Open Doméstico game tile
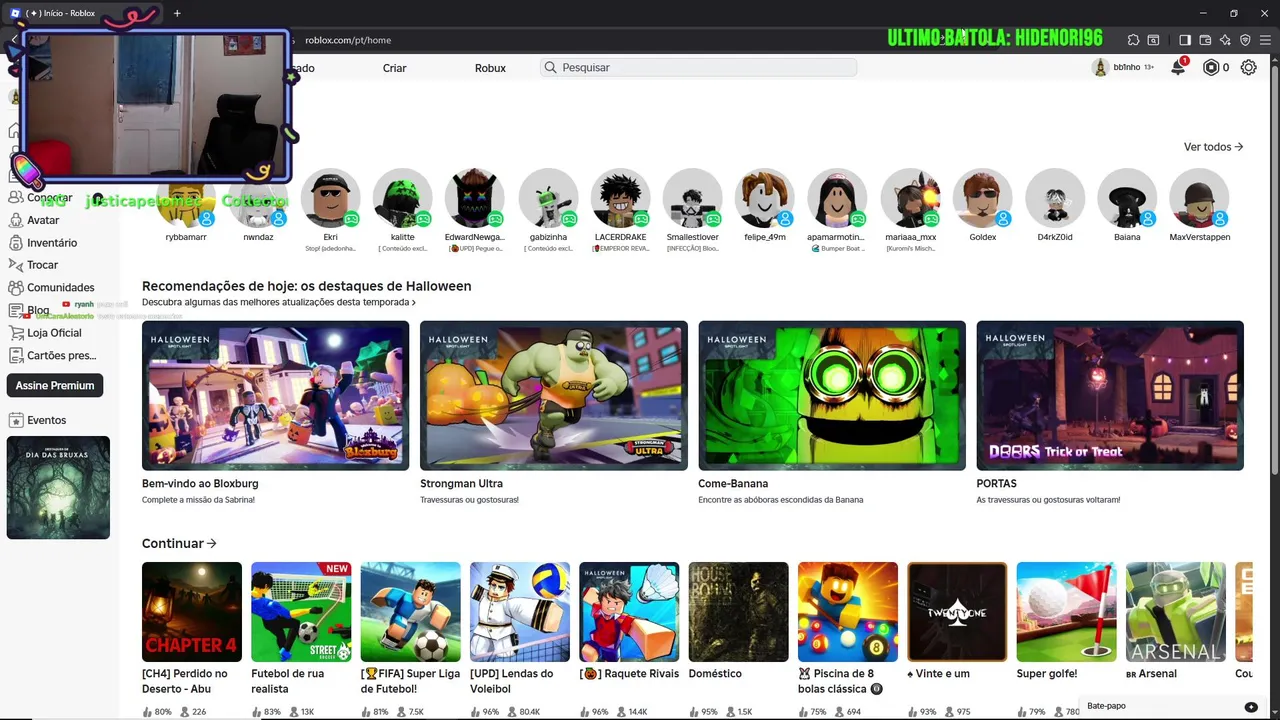The width and height of the screenshot is (1280, 720). (x=739, y=612)
